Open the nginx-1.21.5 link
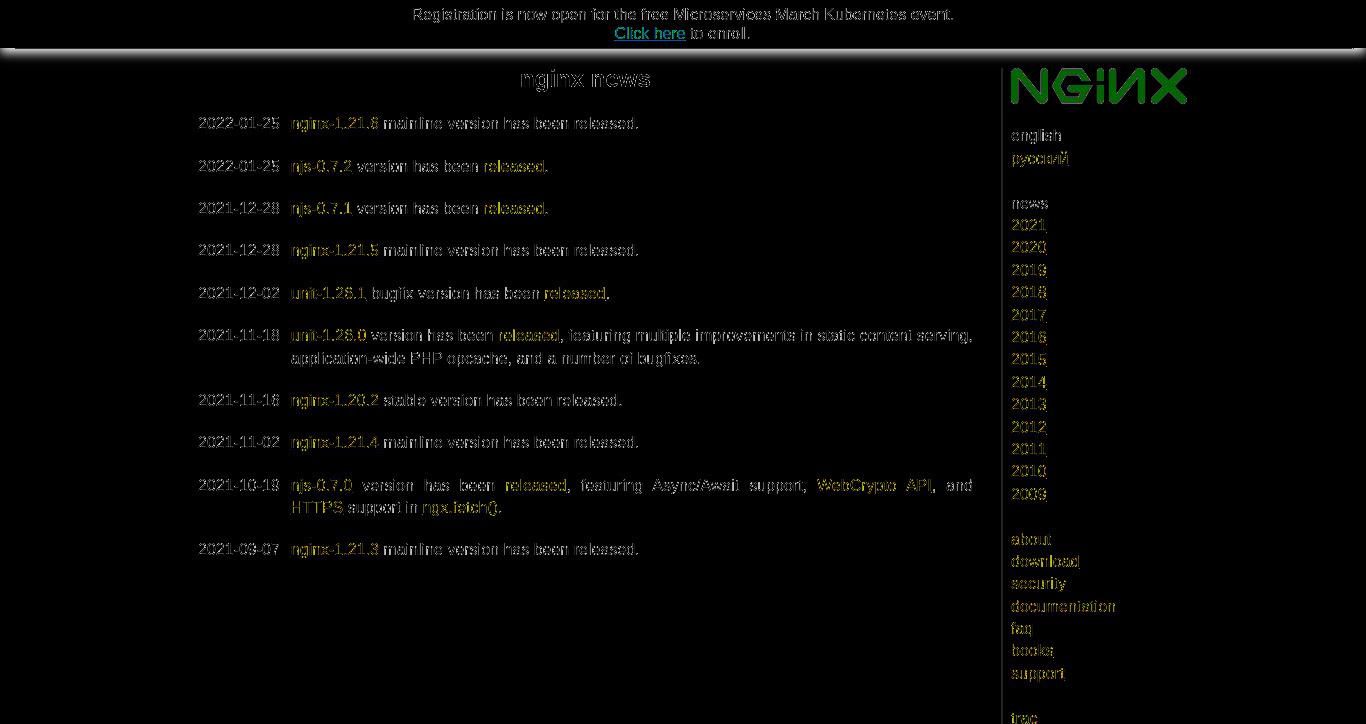The image size is (1366, 724). (x=335, y=250)
